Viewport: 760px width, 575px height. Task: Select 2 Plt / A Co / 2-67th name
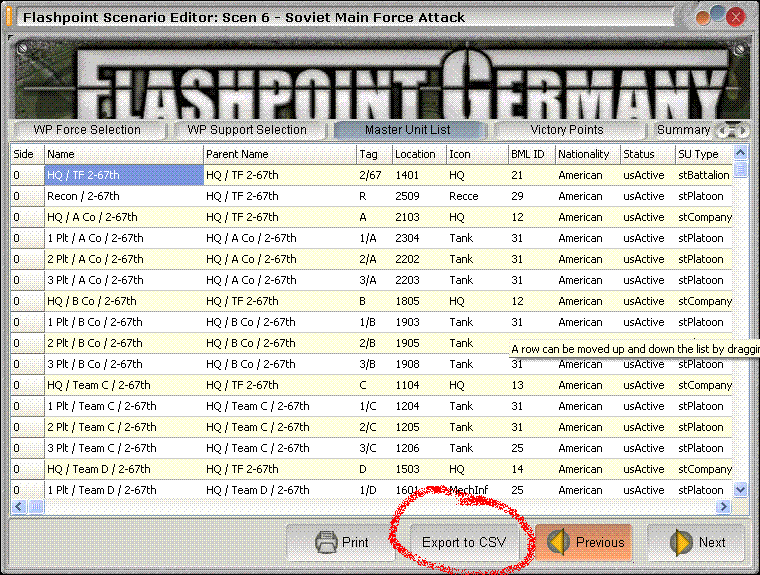coord(124,259)
